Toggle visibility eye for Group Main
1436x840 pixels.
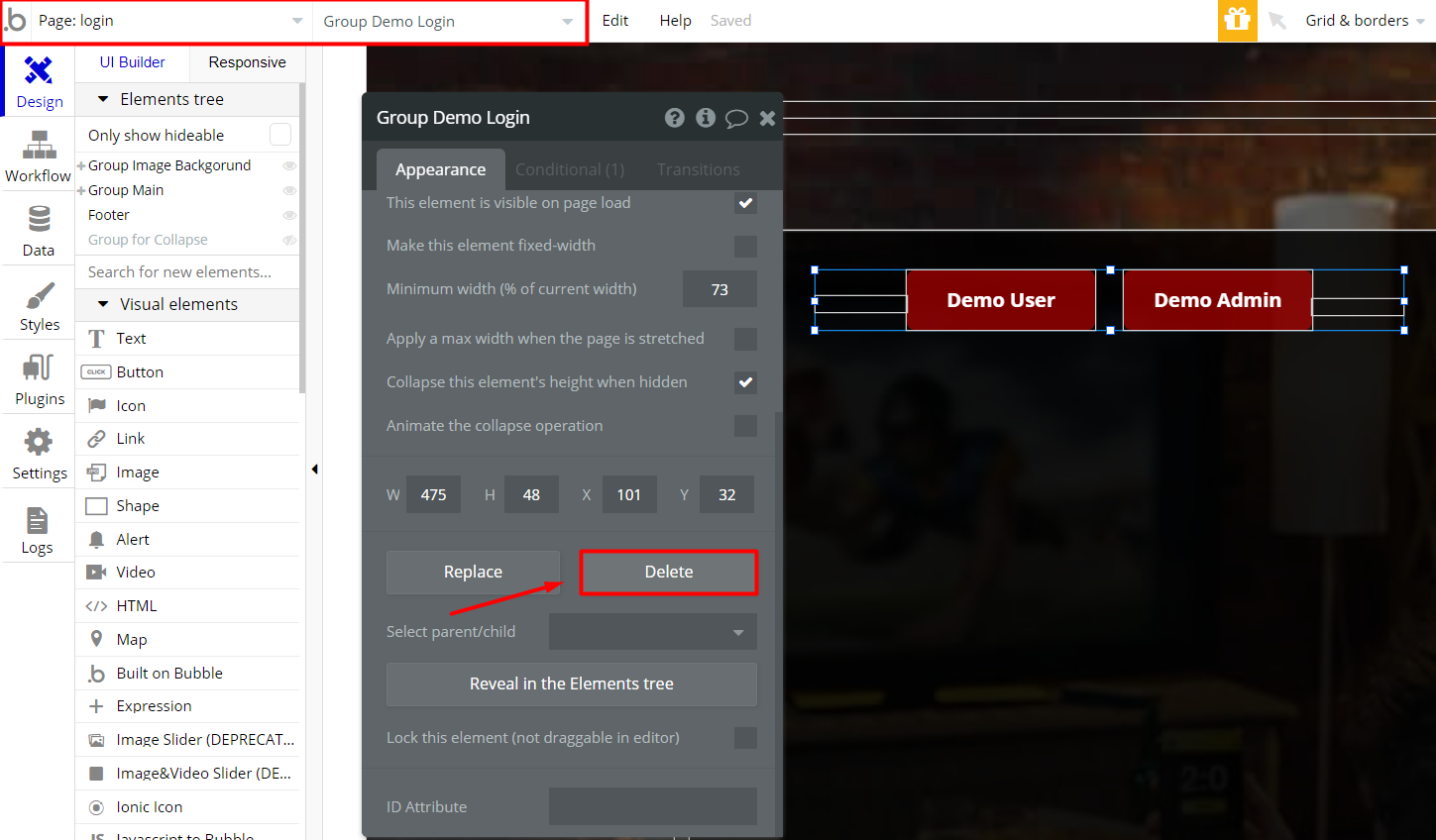click(289, 190)
